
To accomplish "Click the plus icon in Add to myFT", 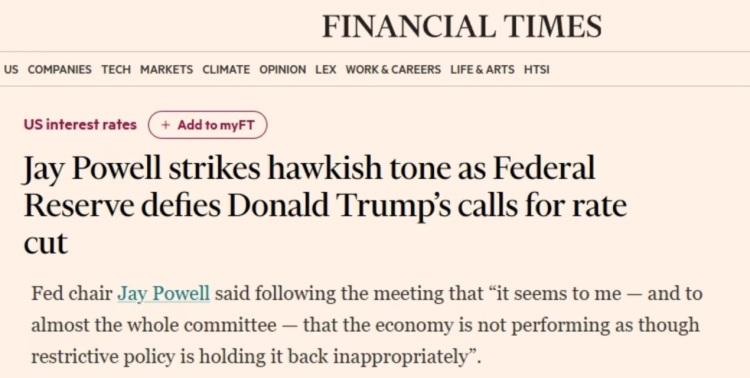I will tap(165, 125).
